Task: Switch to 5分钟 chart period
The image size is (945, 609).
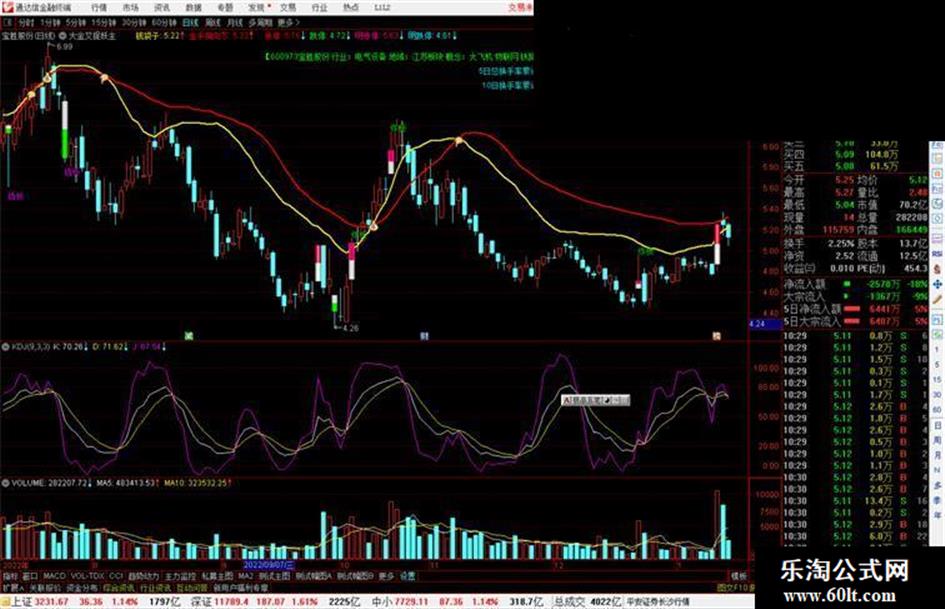Action: (x=76, y=23)
